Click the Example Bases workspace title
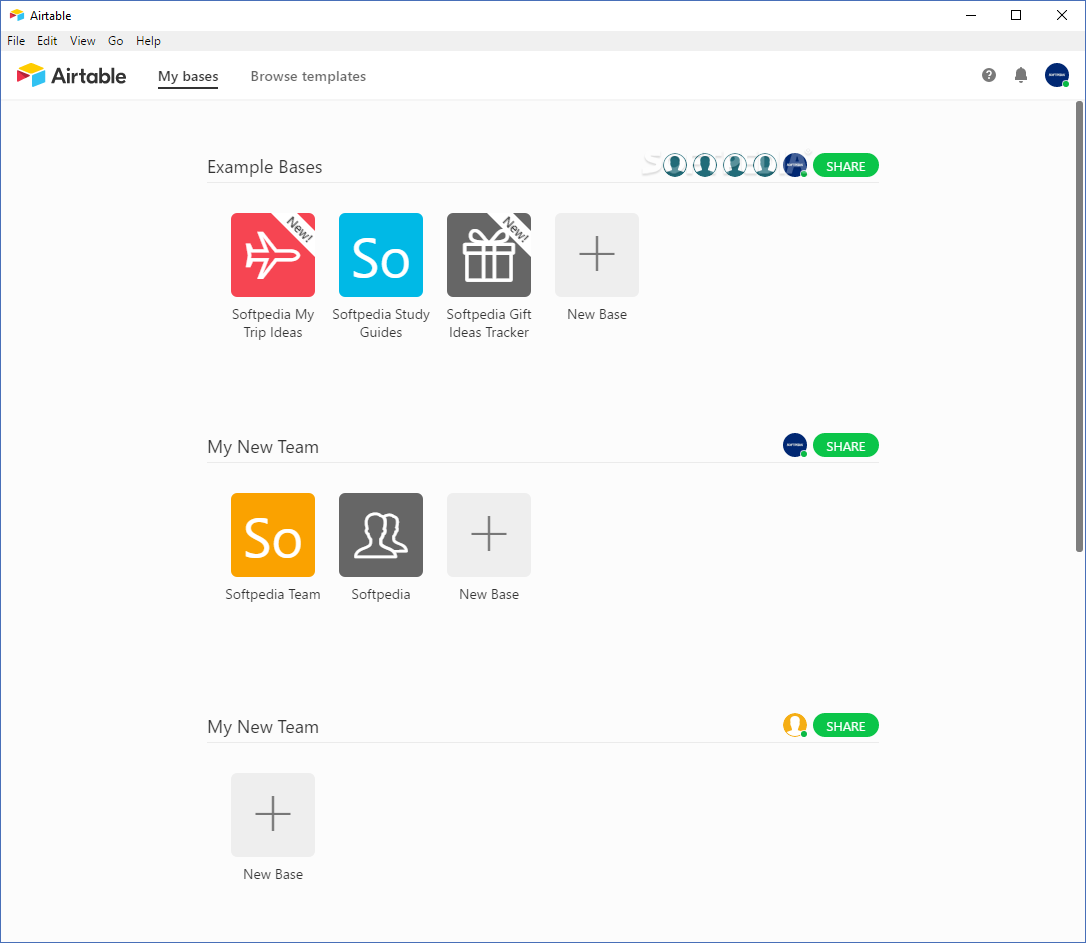The height and width of the screenshot is (943, 1086). click(x=265, y=167)
